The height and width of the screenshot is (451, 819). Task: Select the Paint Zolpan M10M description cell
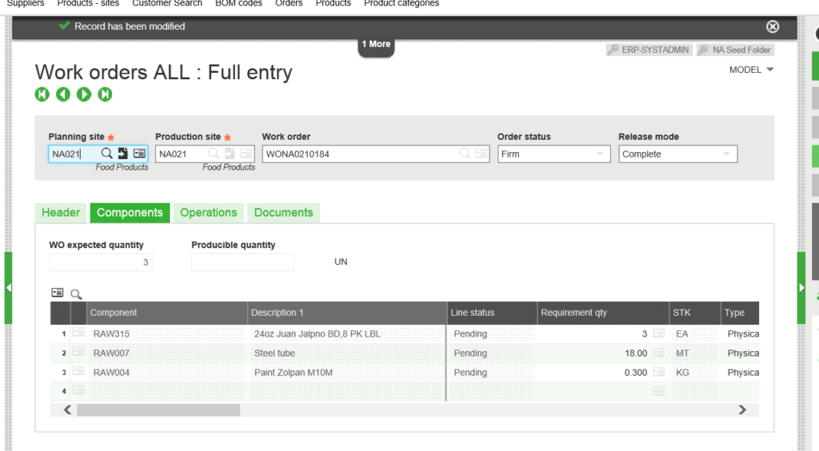click(x=347, y=373)
